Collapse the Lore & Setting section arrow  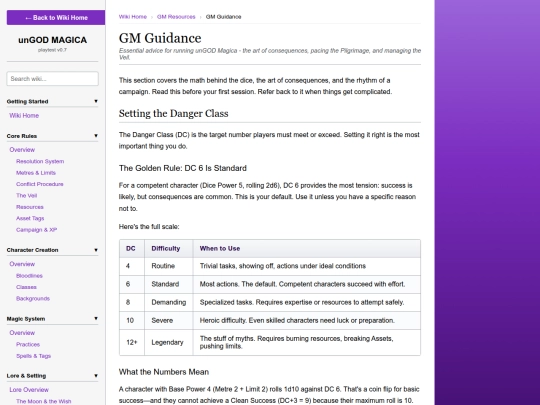tap(96, 376)
